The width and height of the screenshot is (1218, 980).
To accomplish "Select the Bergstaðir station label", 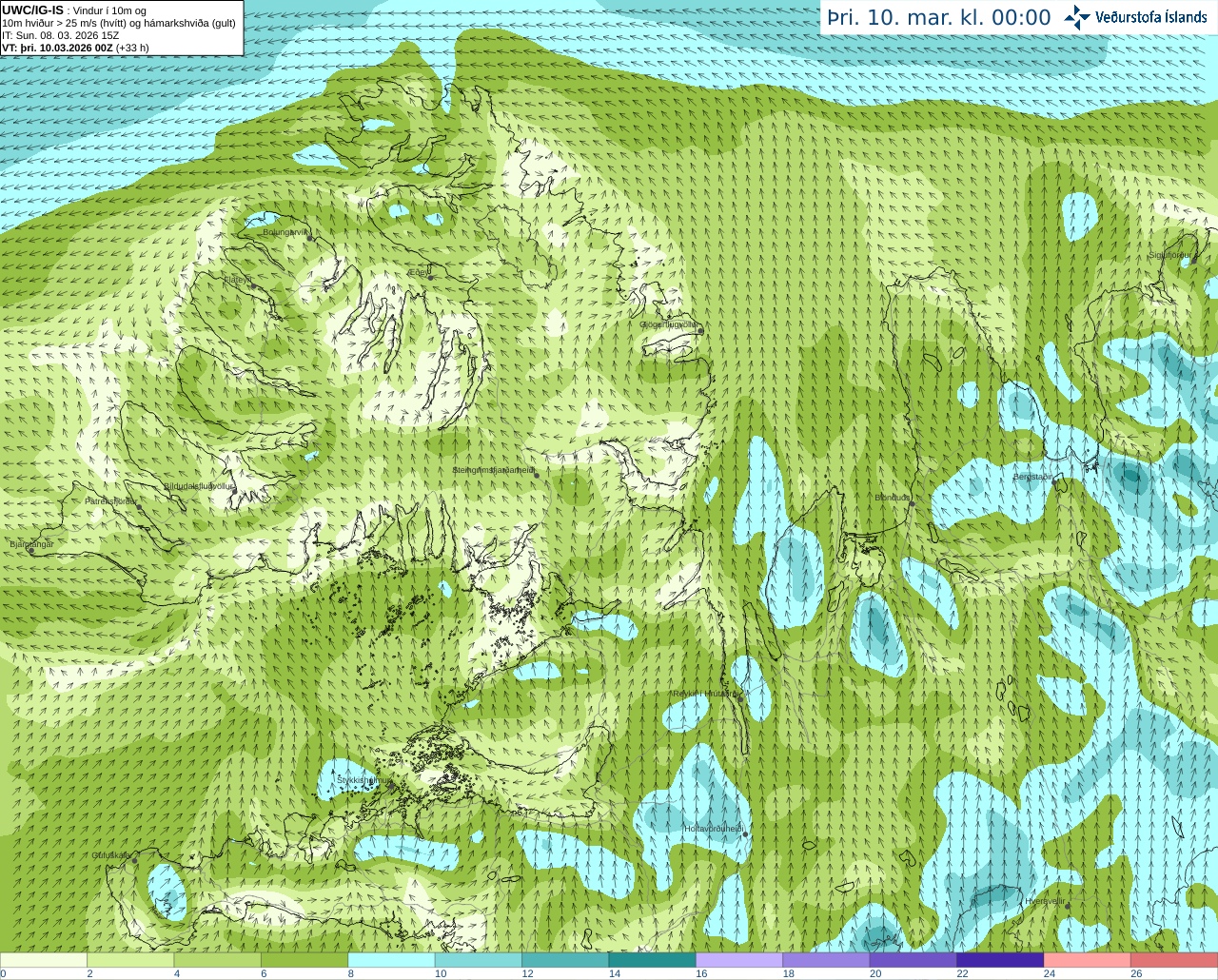I will click(x=1032, y=477).
